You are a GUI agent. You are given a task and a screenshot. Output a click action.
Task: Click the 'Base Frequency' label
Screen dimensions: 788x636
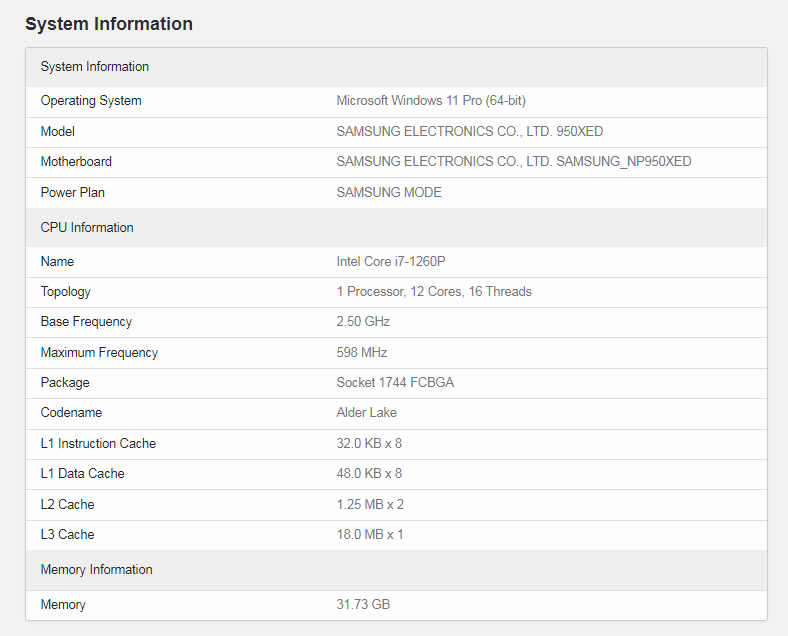(86, 322)
